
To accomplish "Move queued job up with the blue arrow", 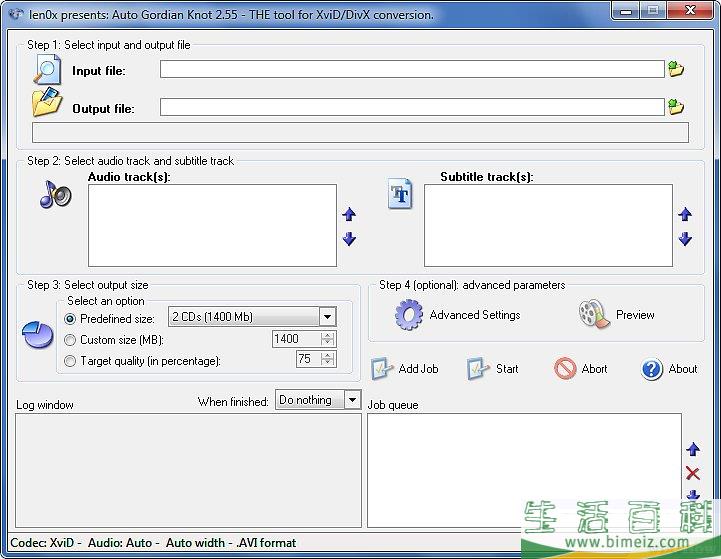I will coord(693,449).
